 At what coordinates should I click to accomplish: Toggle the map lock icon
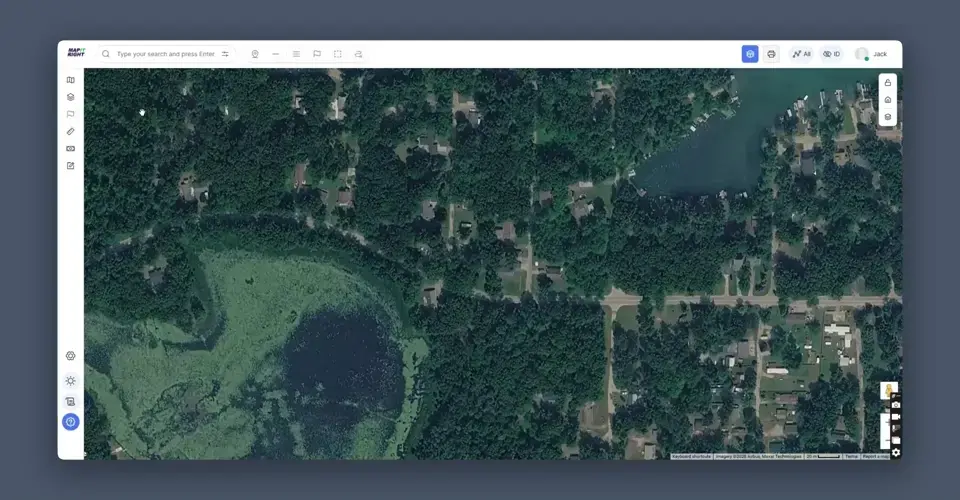[x=888, y=83]
